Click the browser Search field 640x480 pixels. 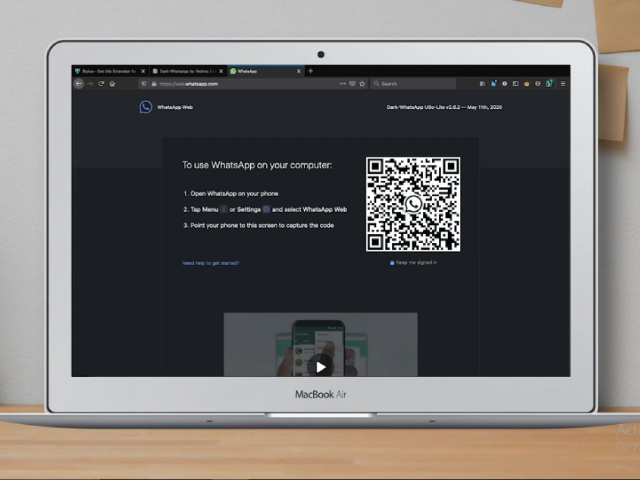(x=415, y=84)
